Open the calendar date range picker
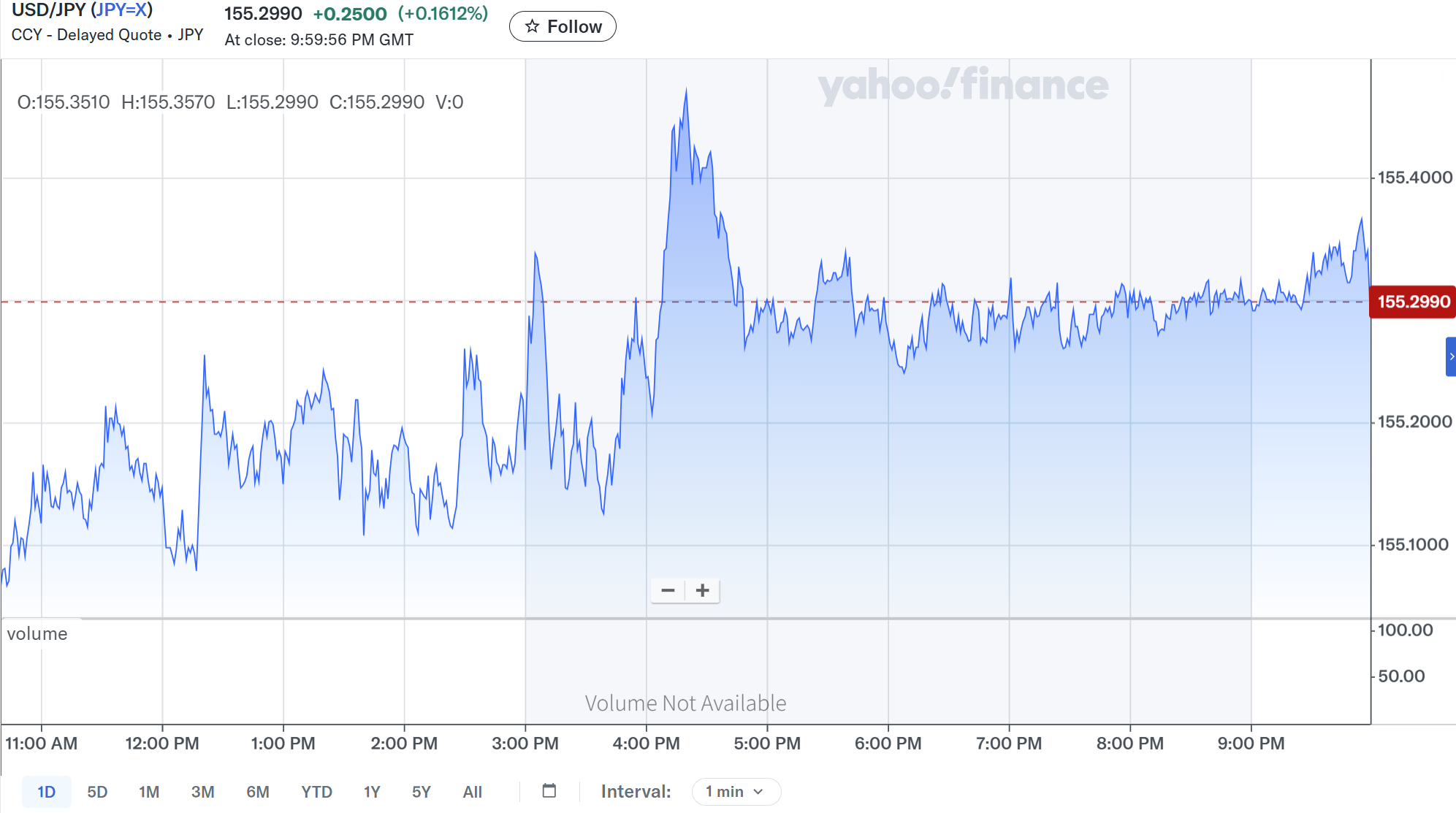1456x813 pixels. [549, 791]
